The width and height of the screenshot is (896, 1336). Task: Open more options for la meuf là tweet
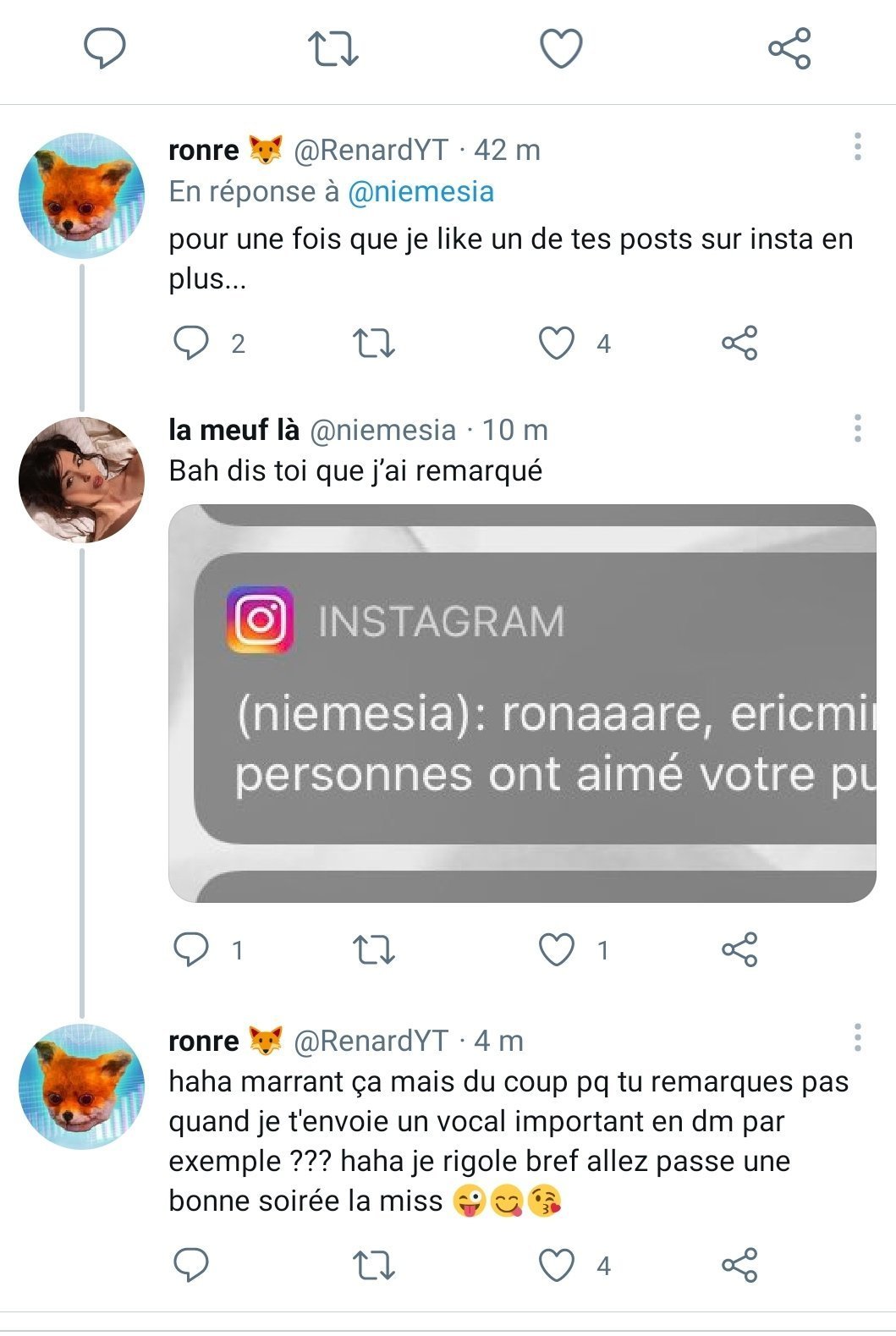coord(858,428)
